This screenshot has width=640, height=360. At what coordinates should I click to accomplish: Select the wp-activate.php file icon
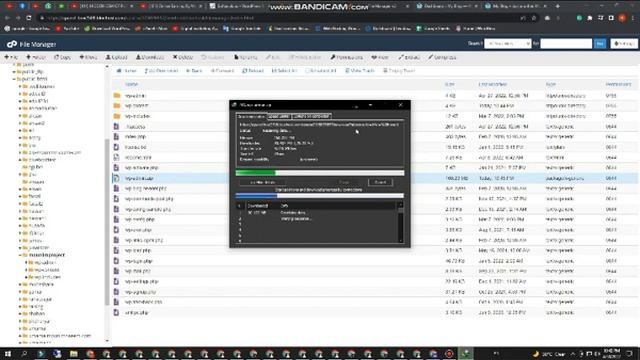(x=116, y=168)
